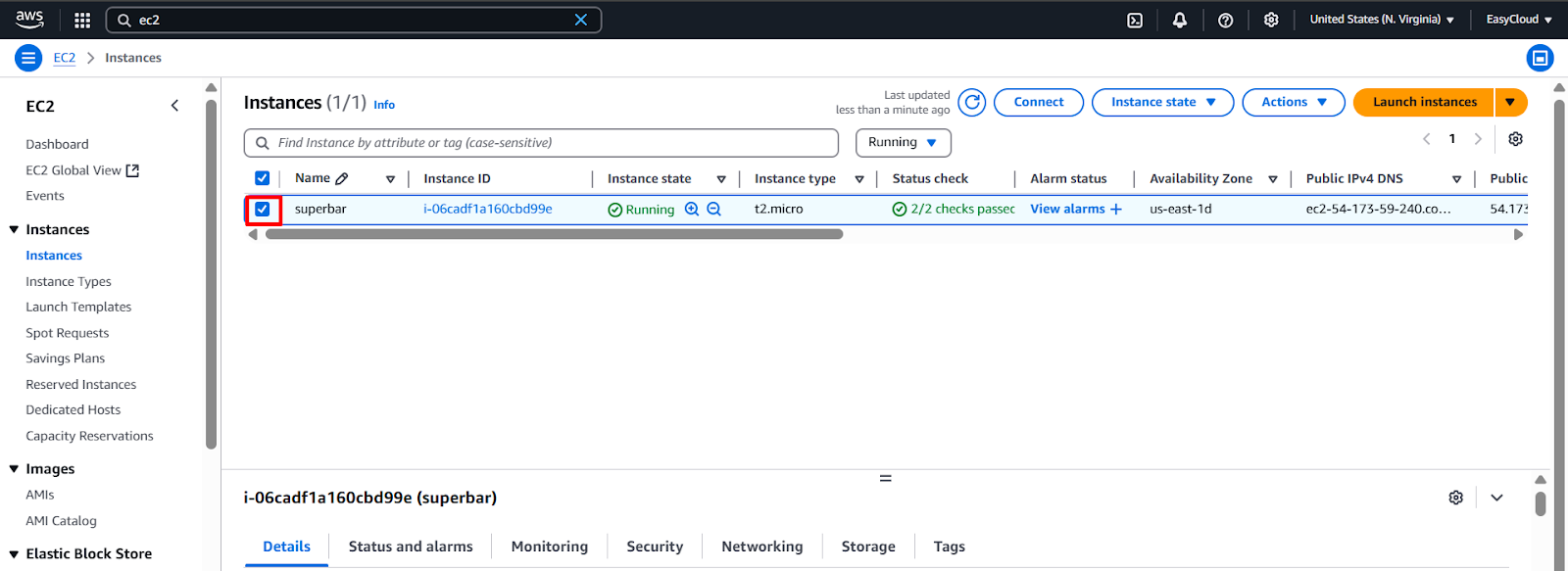The image size is (1568, 571).
Task: Collapse the Elastic Block Store section
Action: (x=14, y=554)
